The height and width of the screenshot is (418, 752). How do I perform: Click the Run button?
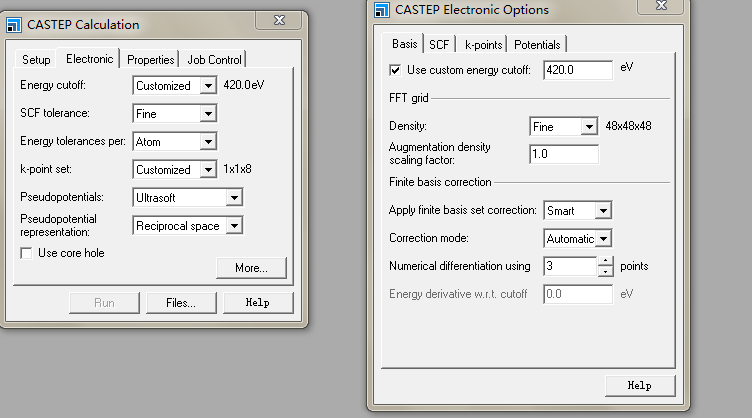click(x=104, y=303)
